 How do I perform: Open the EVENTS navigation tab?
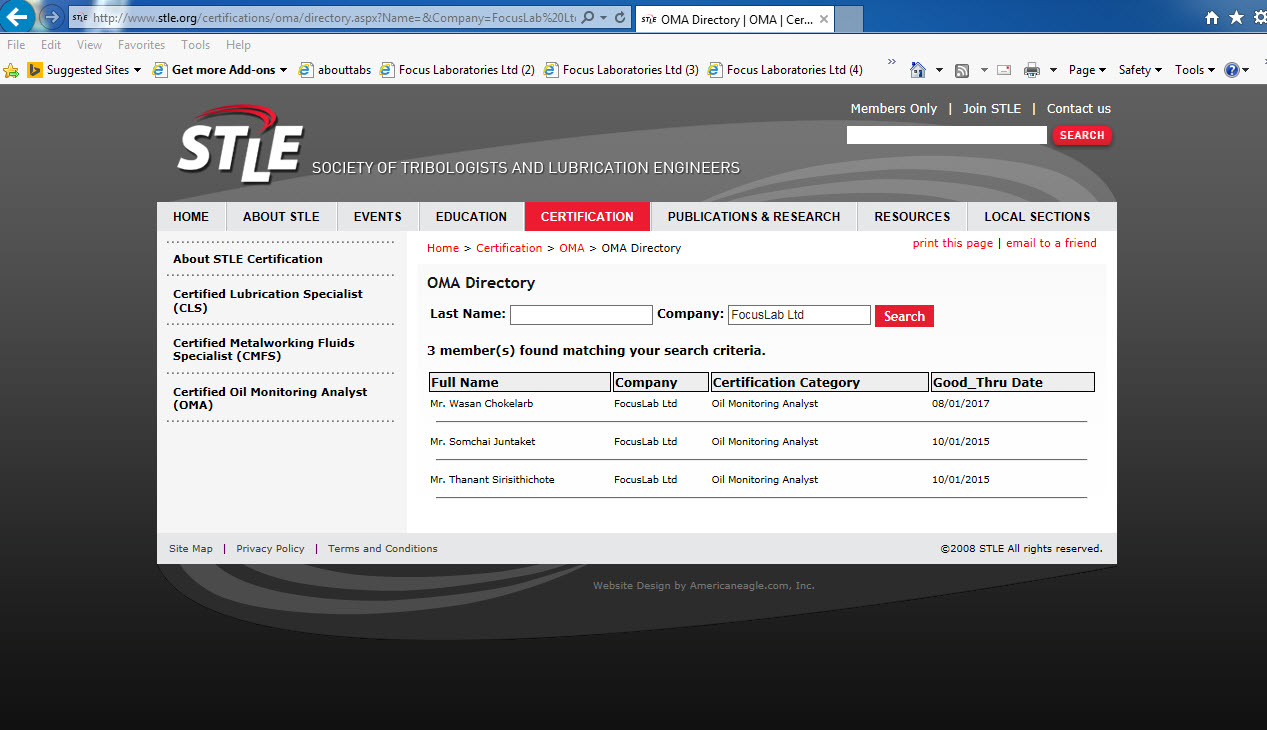378,216
